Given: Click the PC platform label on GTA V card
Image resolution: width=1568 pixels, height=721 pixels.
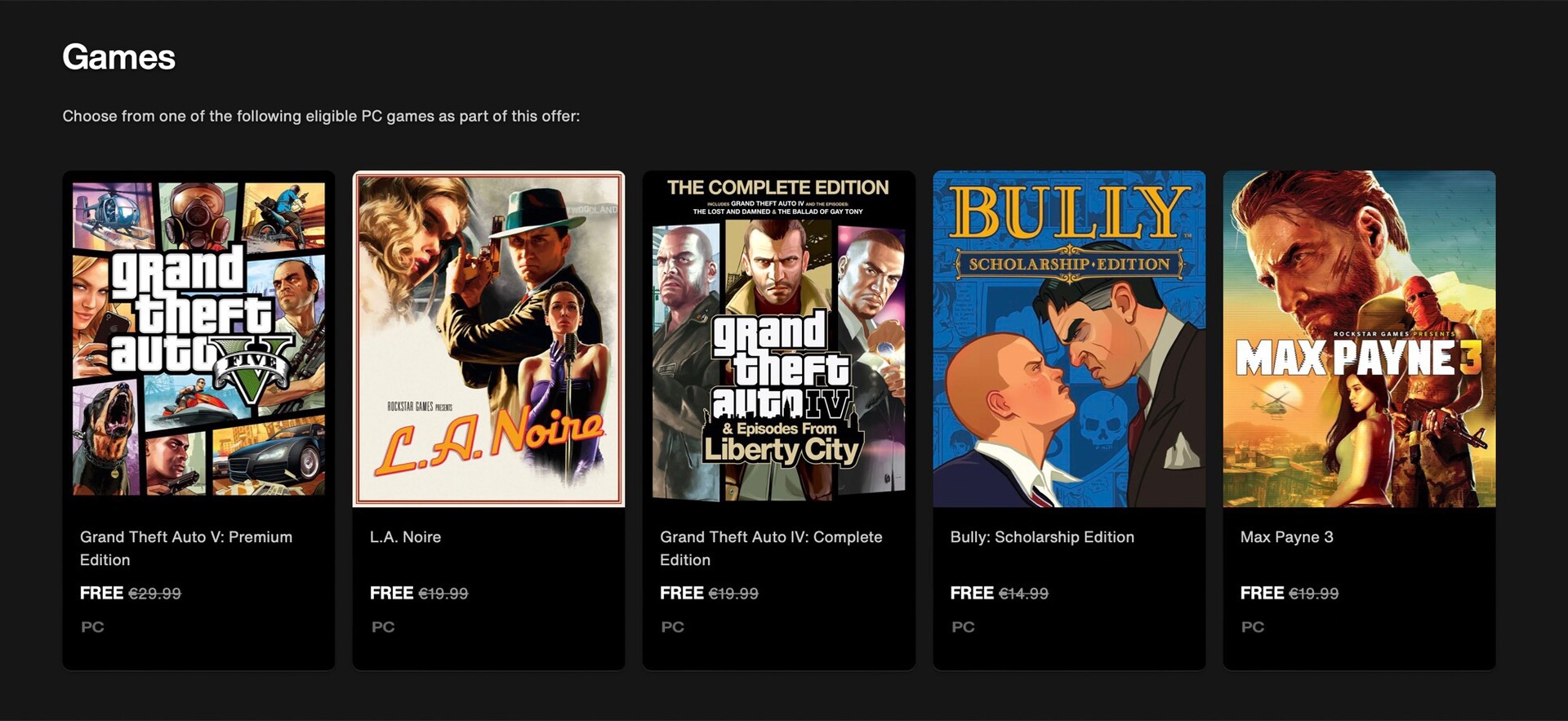Looking at the screenshot, I should tap(92, 627).
